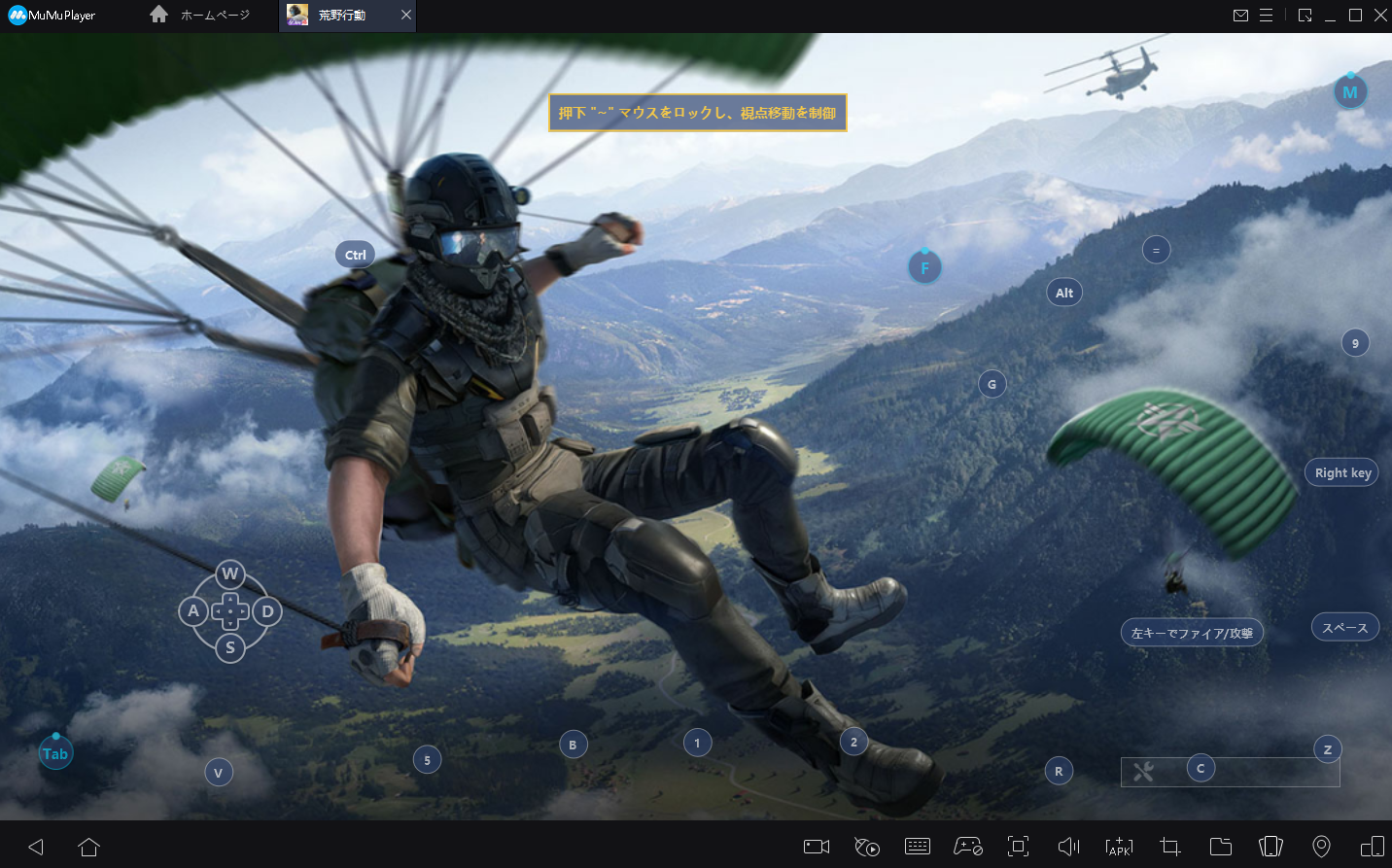Click the 1 key overlay
The width and height of the screenshot is (1392, 868).
tap(697, 743)
